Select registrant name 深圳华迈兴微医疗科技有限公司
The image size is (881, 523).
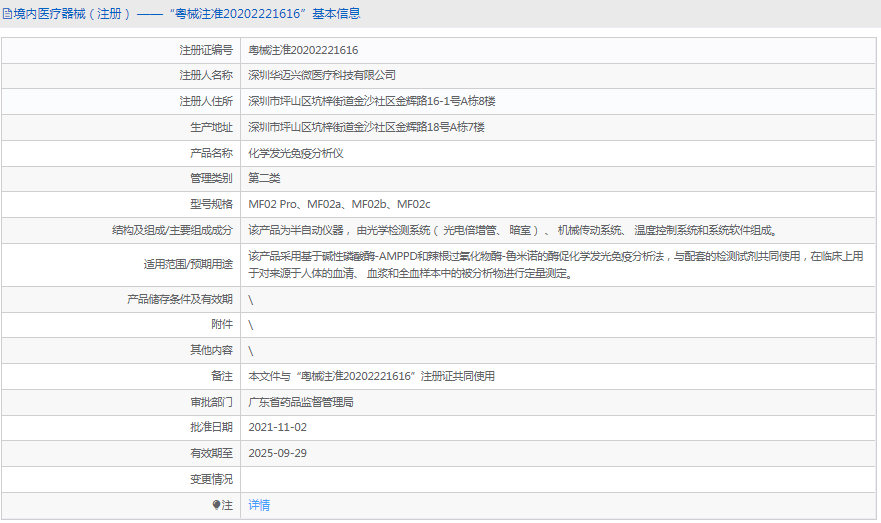click(322, 75)
